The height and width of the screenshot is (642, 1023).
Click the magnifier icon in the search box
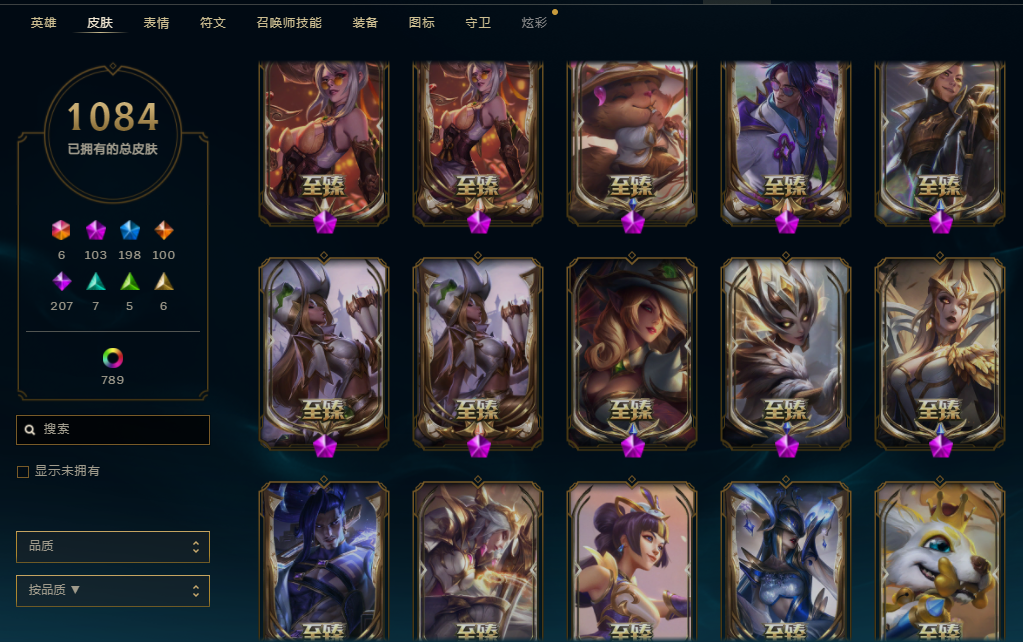29,430
